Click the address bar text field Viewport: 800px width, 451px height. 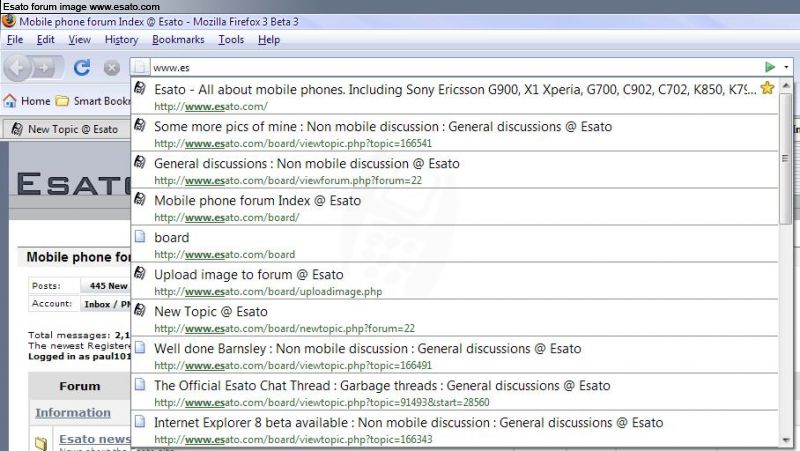(454, 67)
